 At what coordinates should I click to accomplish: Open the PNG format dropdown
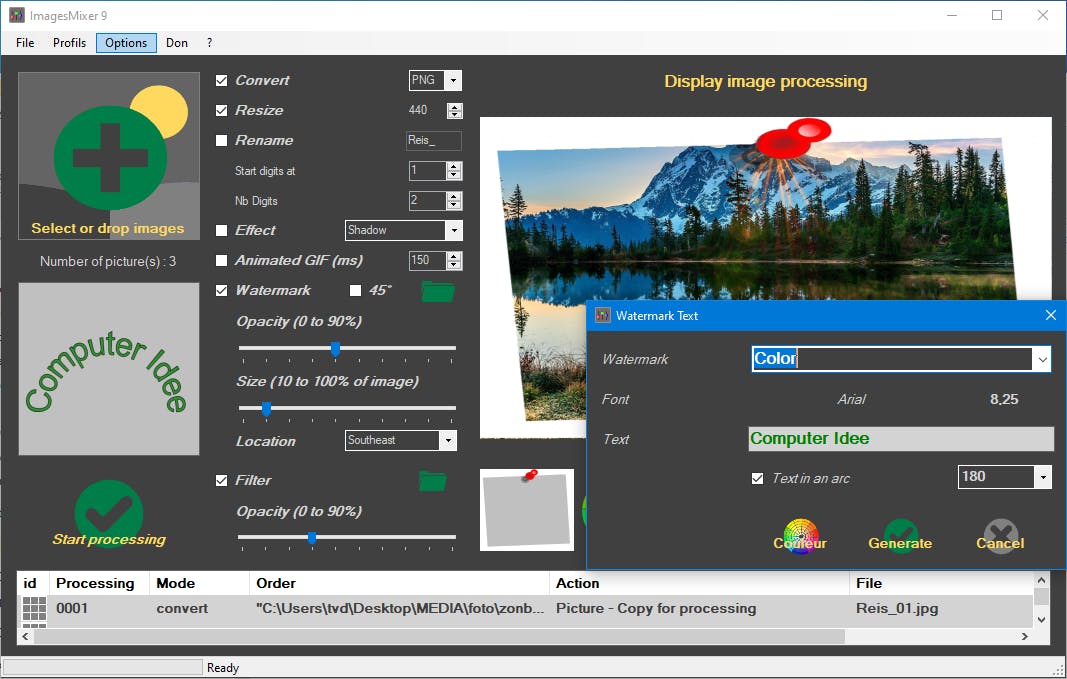[453, 80]
